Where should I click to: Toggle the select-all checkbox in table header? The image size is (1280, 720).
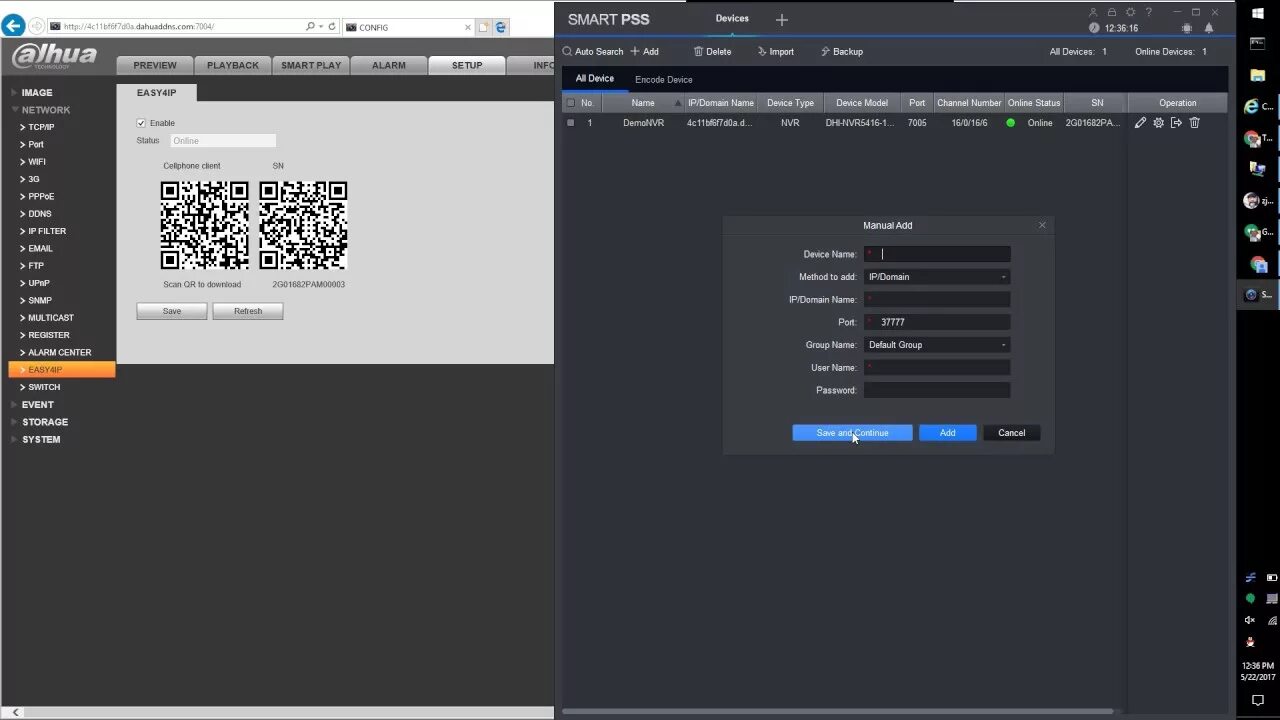[570, 103]
